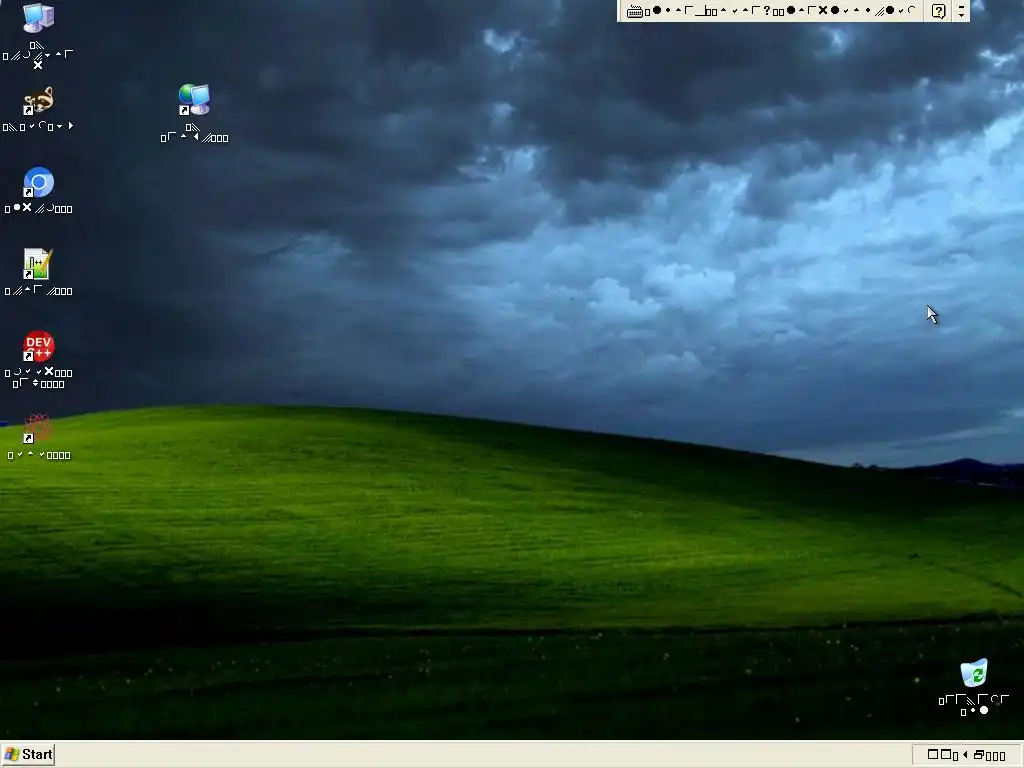The height and width of the screenshot is (768, 1024).
Task: Open language bar help question-mark icon
Action: (938, 11)
